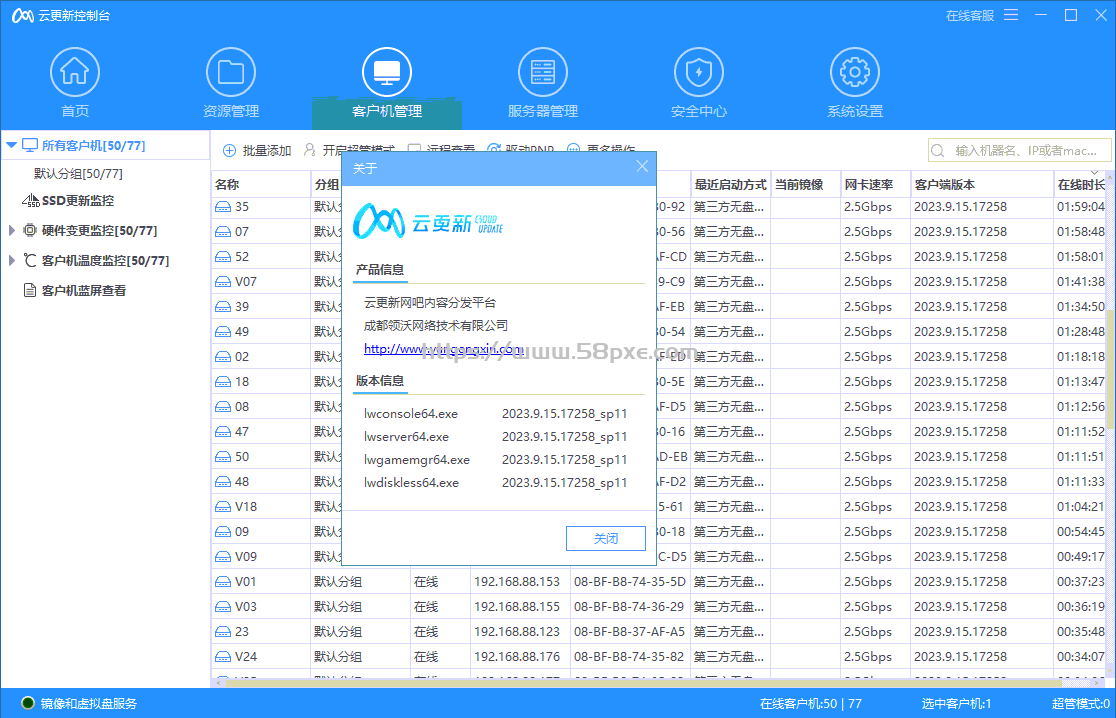The image size is (1116, 718).
Task: Select client row V18
Action: tap(659, 507)
